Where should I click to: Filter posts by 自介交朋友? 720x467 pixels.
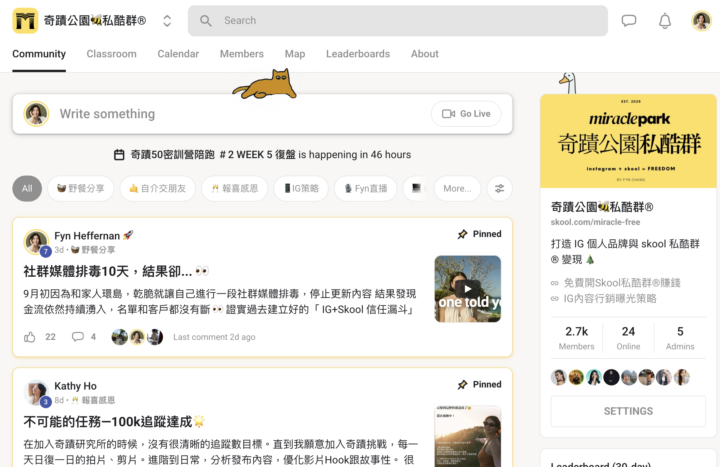(x=158, y=188)
